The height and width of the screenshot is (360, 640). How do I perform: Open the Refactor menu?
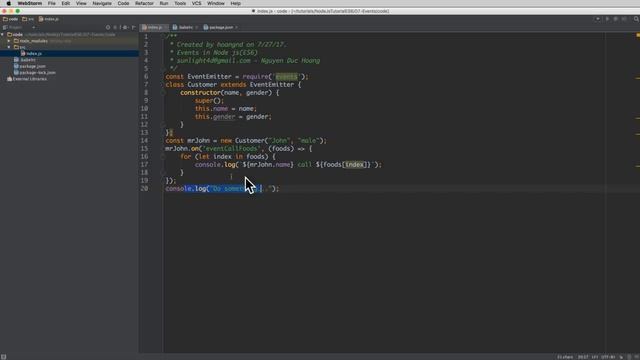coord(144,3)
